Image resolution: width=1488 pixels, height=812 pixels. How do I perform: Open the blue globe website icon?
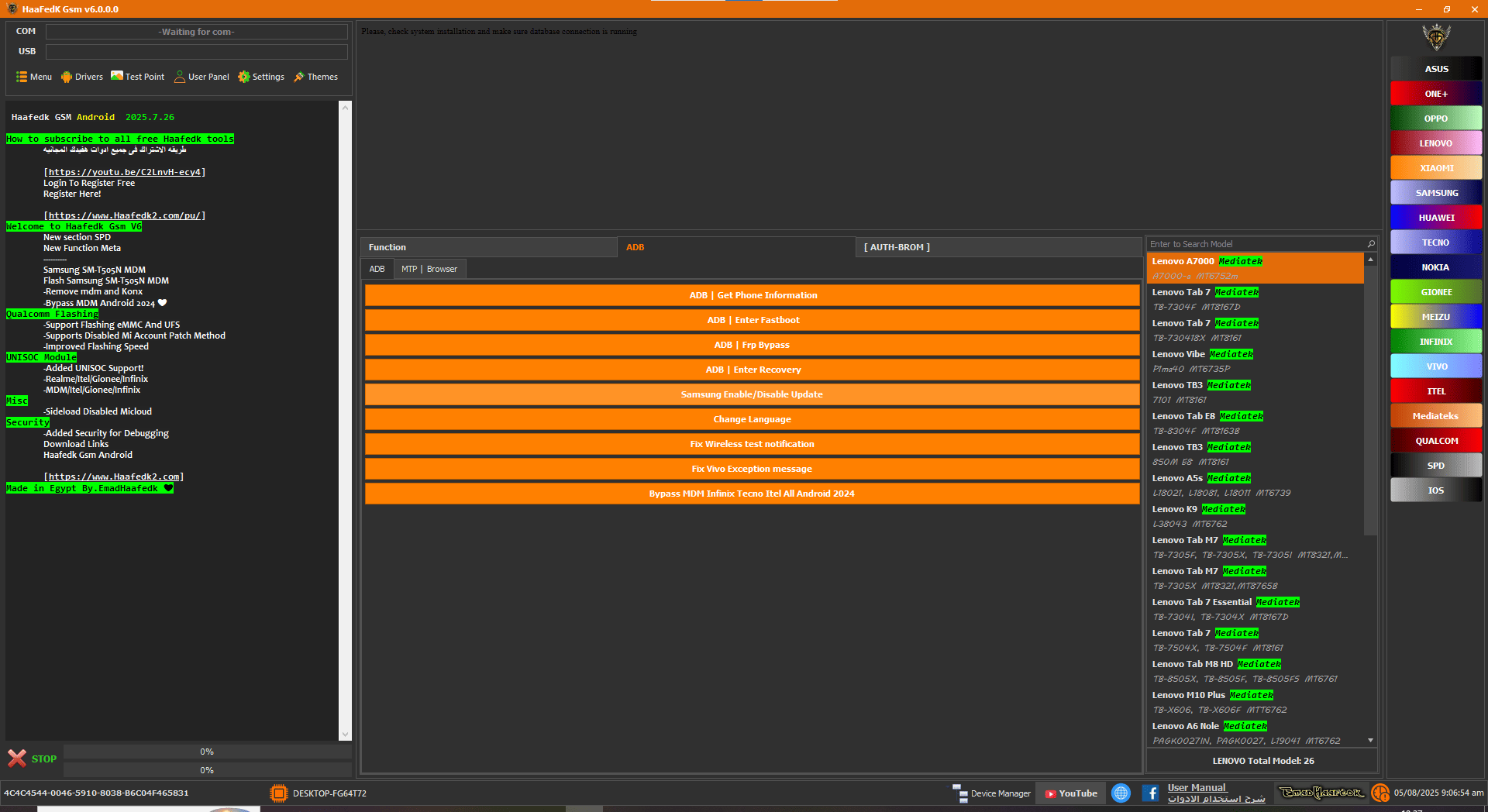(x=1121, y=793)
